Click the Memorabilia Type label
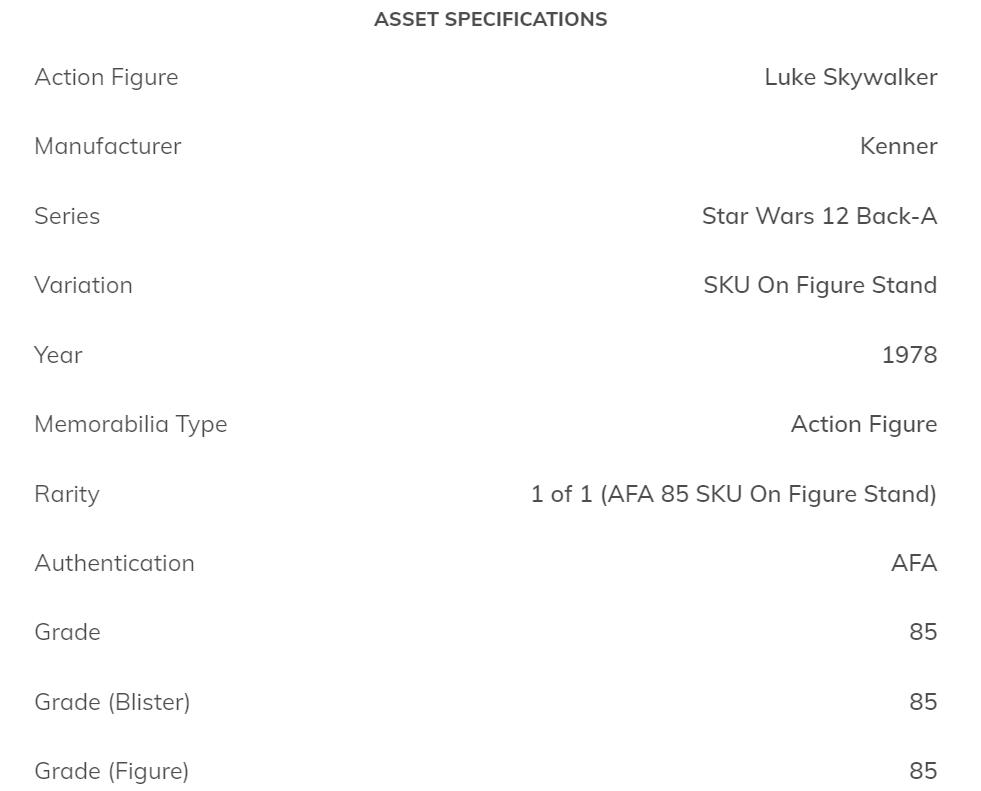The width and height of the screenshot is (981, 791). point(130,424)
